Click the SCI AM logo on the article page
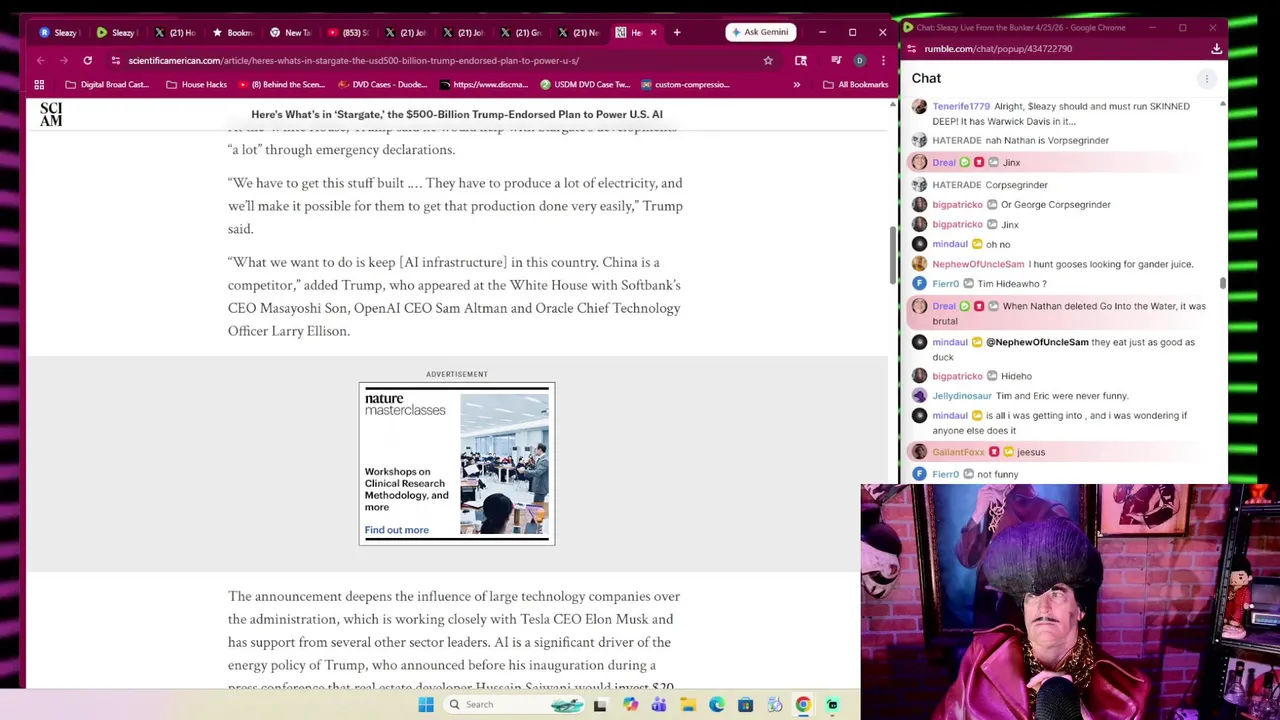This screenshot has height=720, width=1280. point(51,114)
